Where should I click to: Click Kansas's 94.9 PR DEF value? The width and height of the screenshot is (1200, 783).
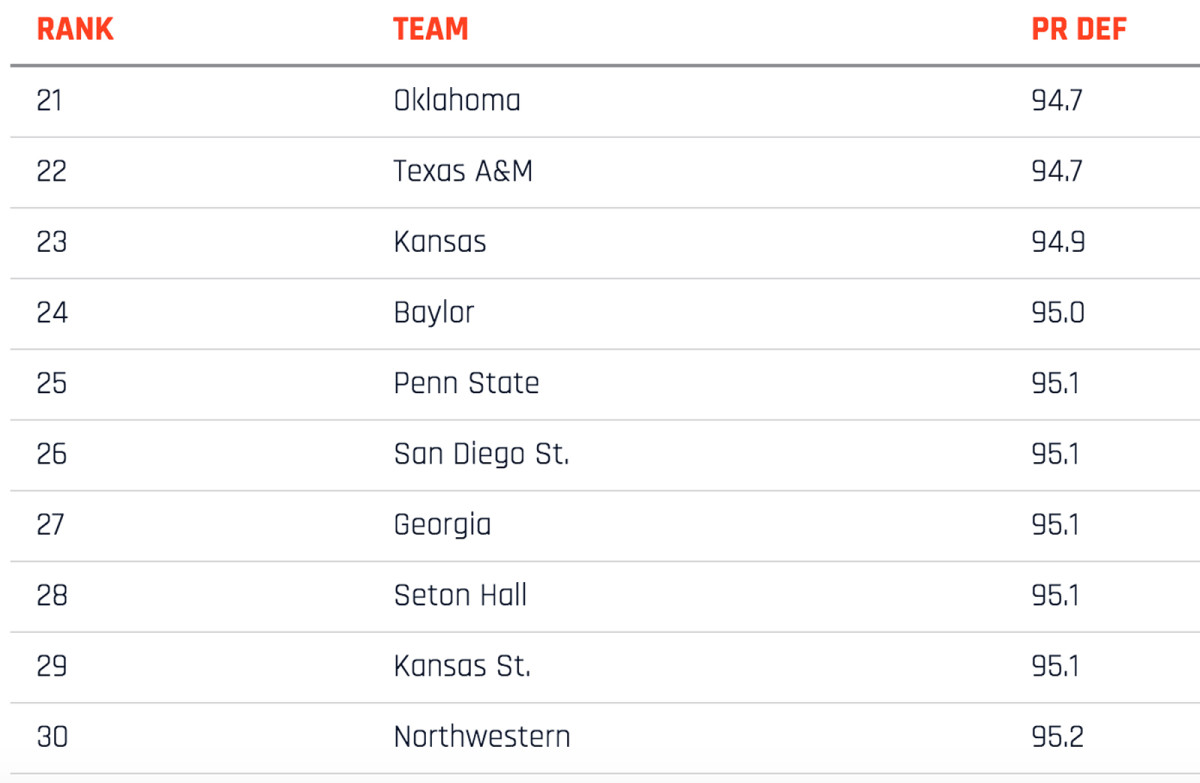1058,242
